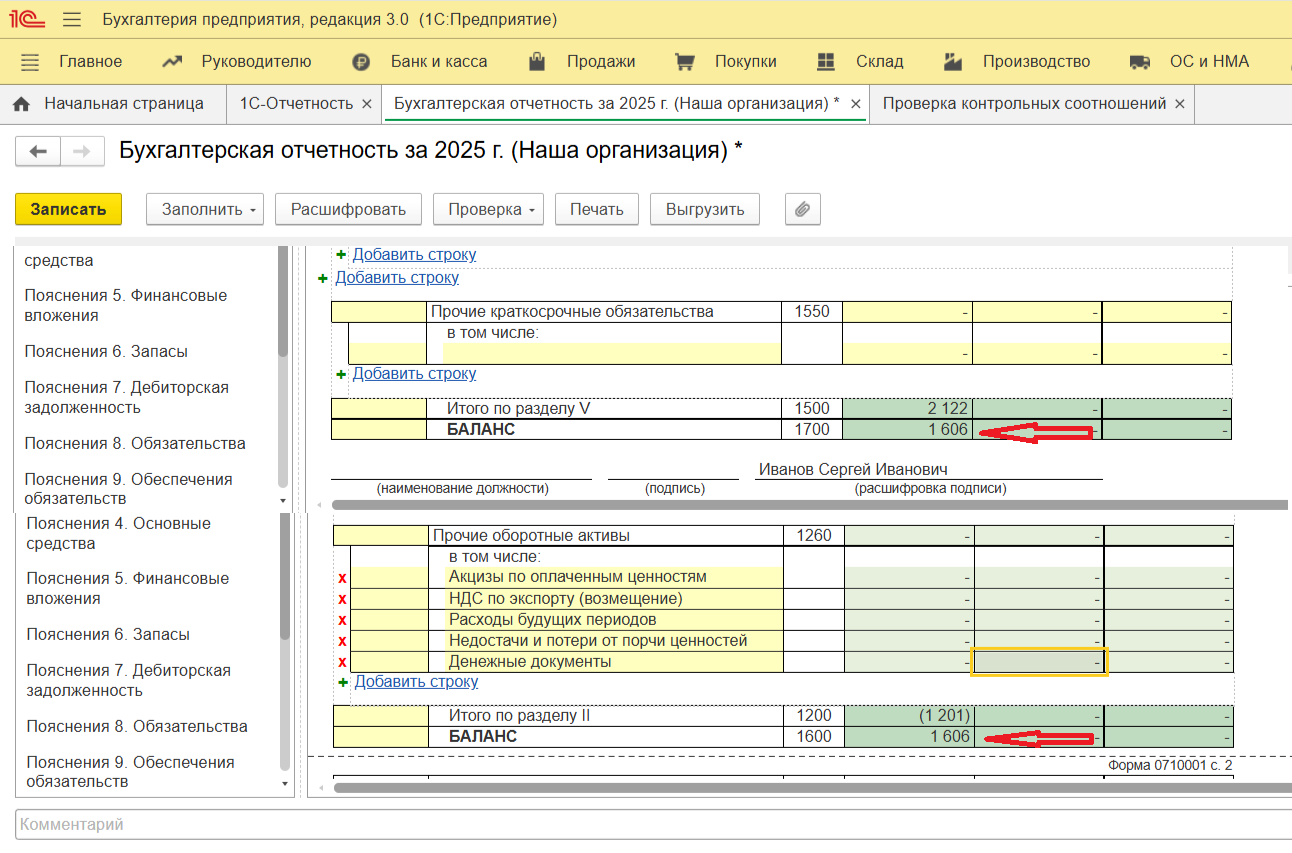The height and width of the screenshot is (853, 1292).
Task: Click the Расшифровать button
Action: (348, 209)
